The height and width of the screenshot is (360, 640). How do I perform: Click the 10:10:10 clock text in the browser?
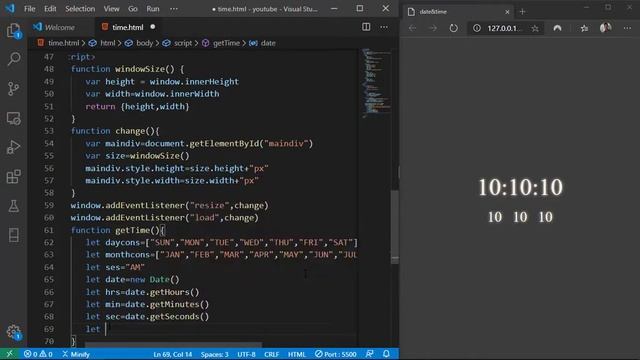click(x=520, y=187)
